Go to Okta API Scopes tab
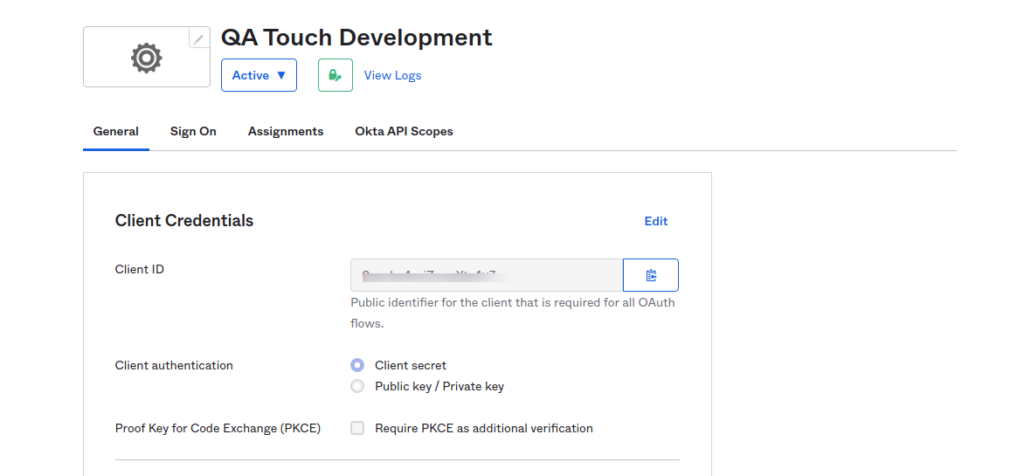 tap(404, 131)
